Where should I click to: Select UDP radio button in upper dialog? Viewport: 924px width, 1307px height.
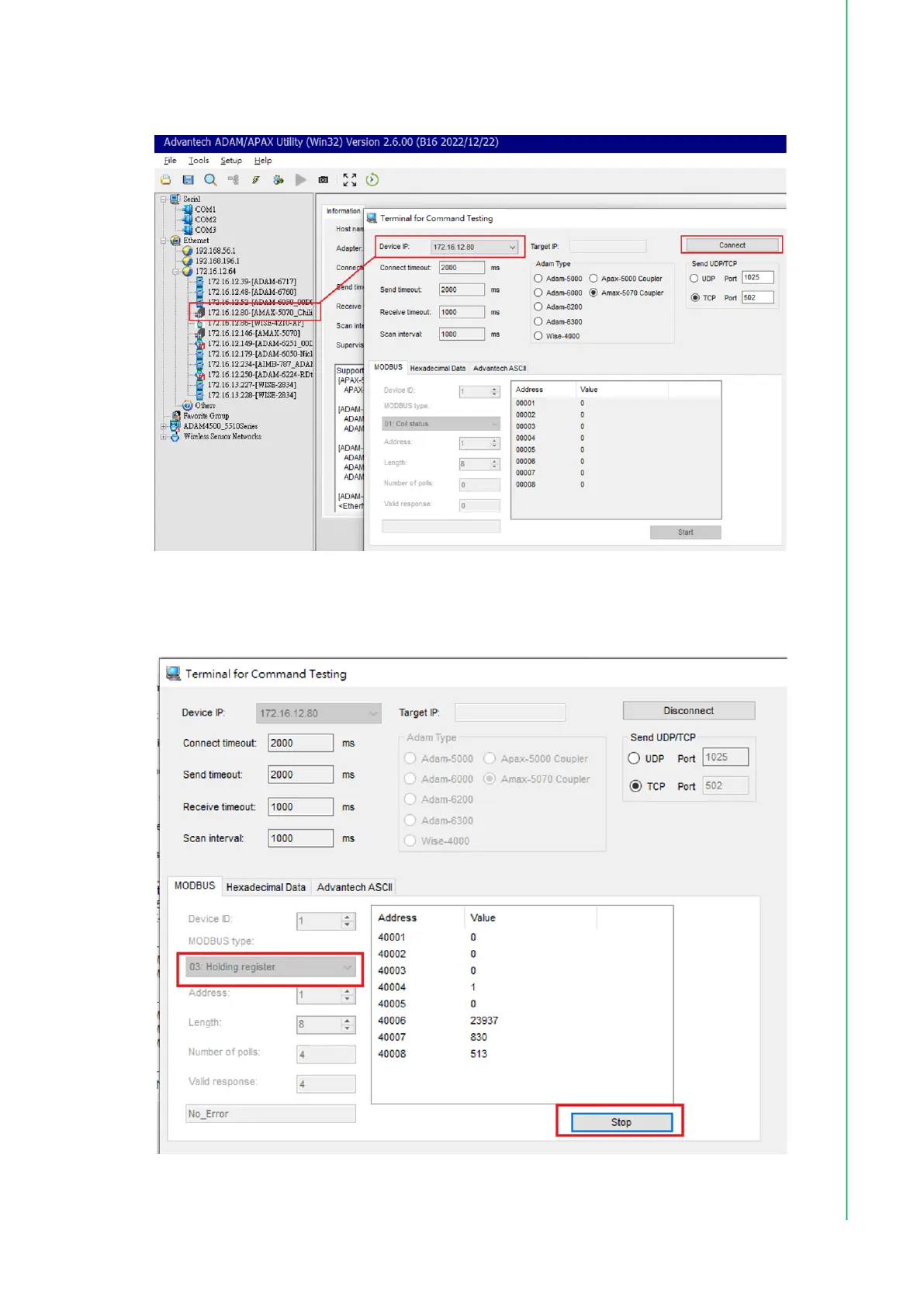pos(694,279)
